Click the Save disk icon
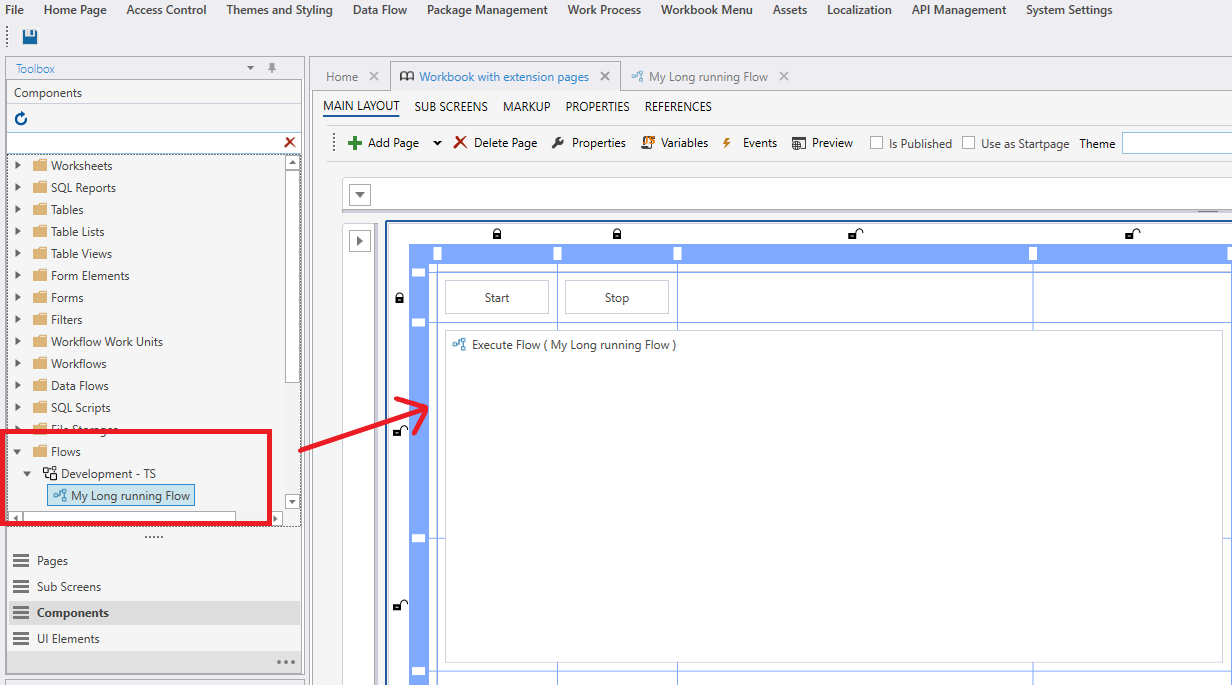Viewport: 1232px width, 685px height. click(x=30, y=37)
